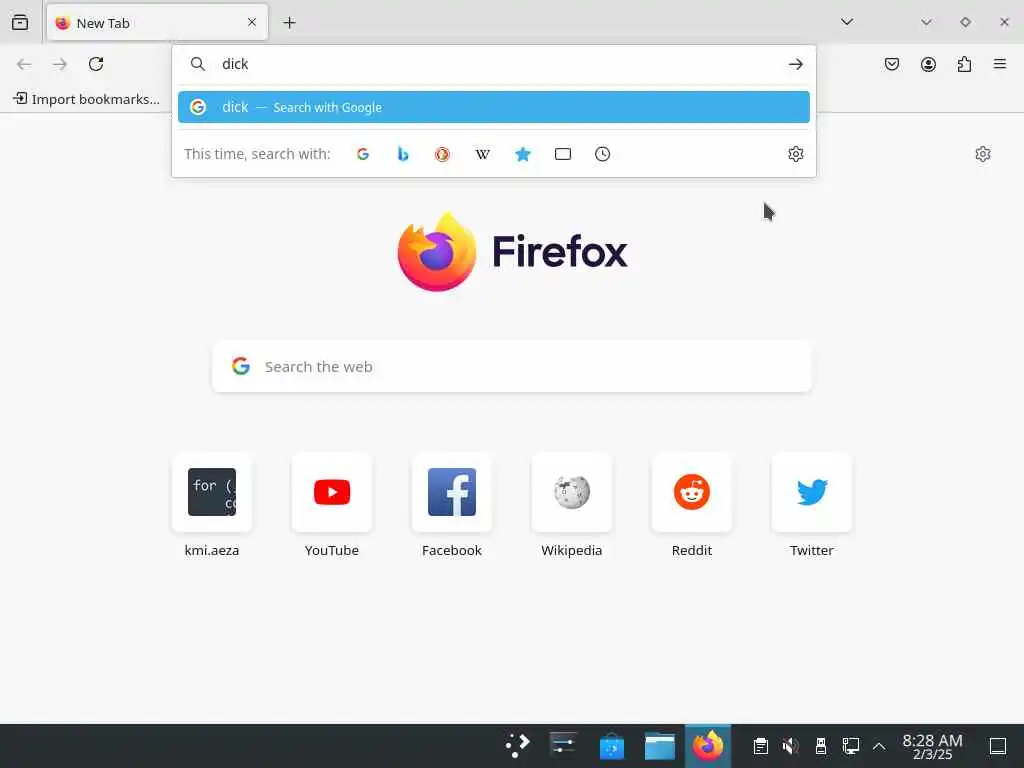Open the Firefox account icon

pos(928,64)
